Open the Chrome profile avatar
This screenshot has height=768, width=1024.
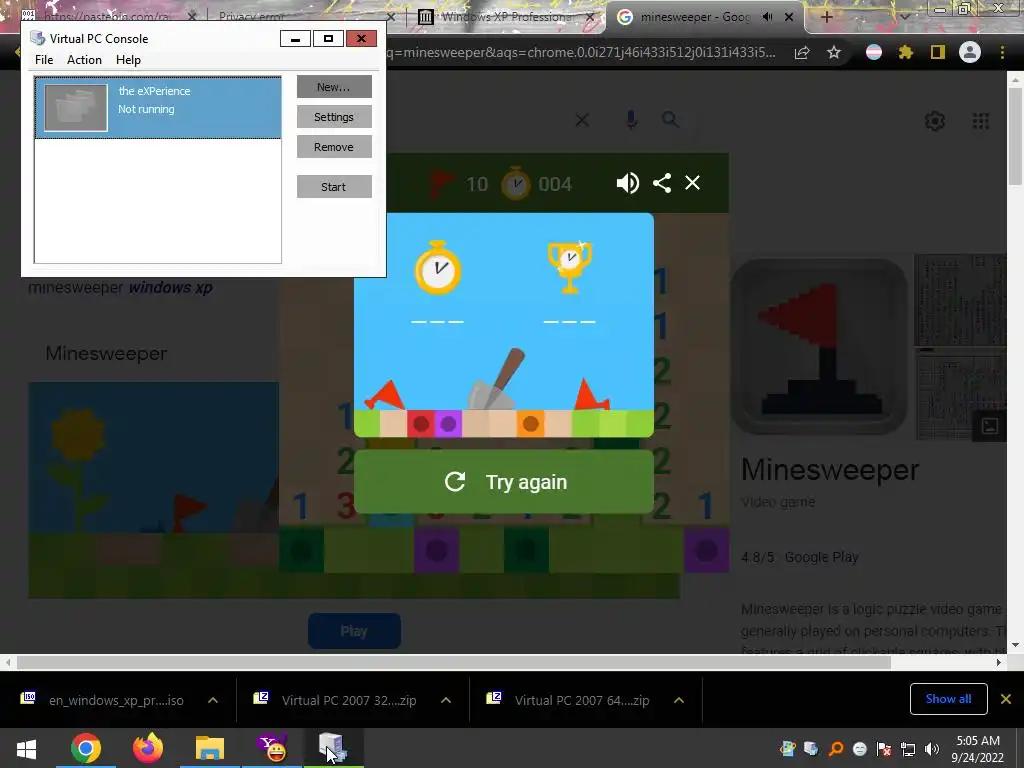click(970, 52)
